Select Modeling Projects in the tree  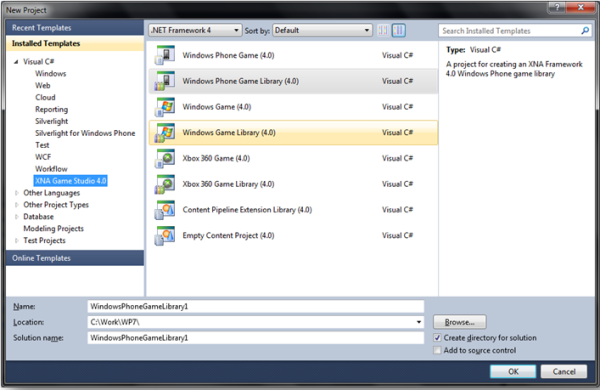[54, 228]
